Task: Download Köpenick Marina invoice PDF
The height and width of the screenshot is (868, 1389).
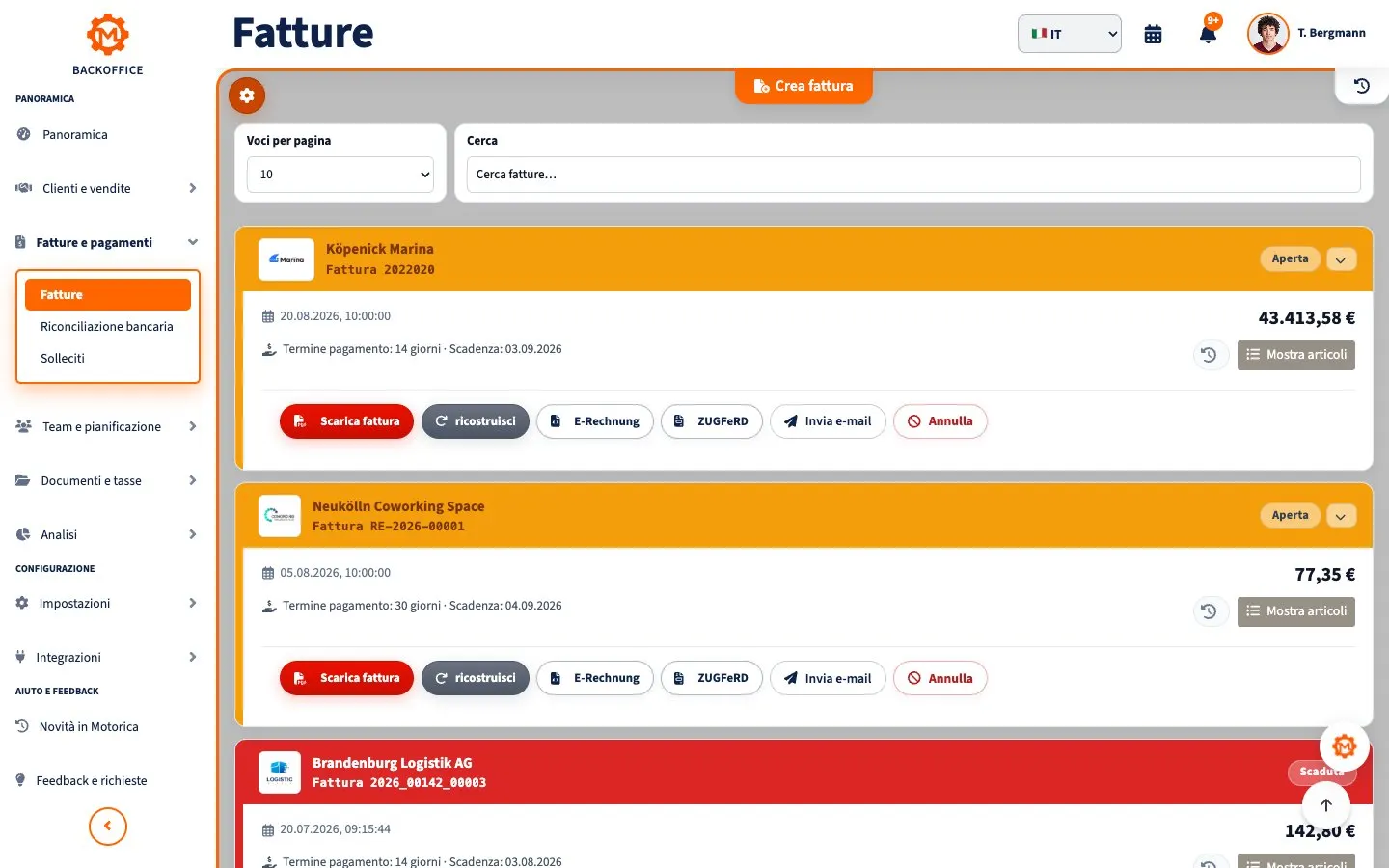Action: tap(346, 421)
